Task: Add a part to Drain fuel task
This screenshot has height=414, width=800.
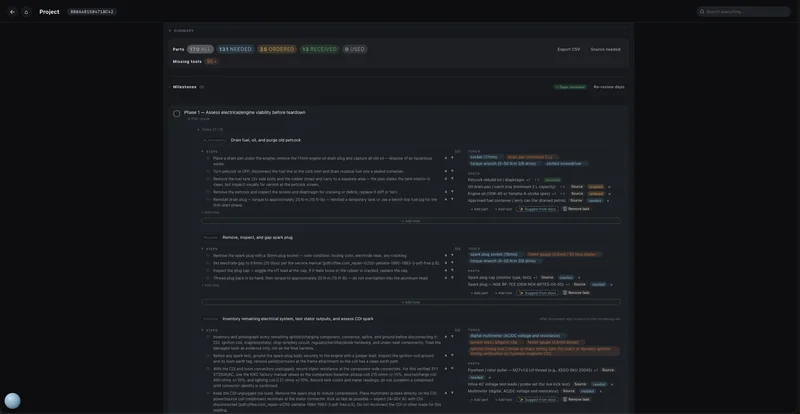Action: (x=479, y=209)
